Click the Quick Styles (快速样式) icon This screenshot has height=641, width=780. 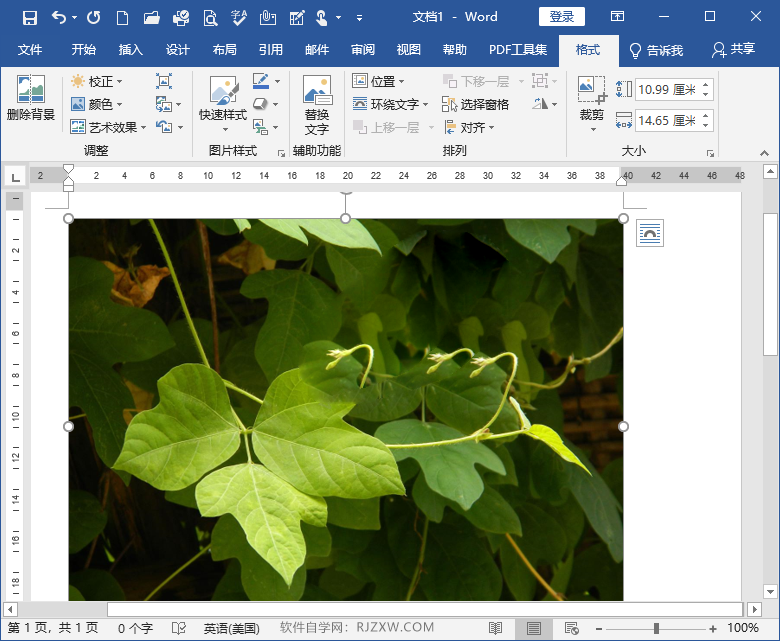(222, 92)
